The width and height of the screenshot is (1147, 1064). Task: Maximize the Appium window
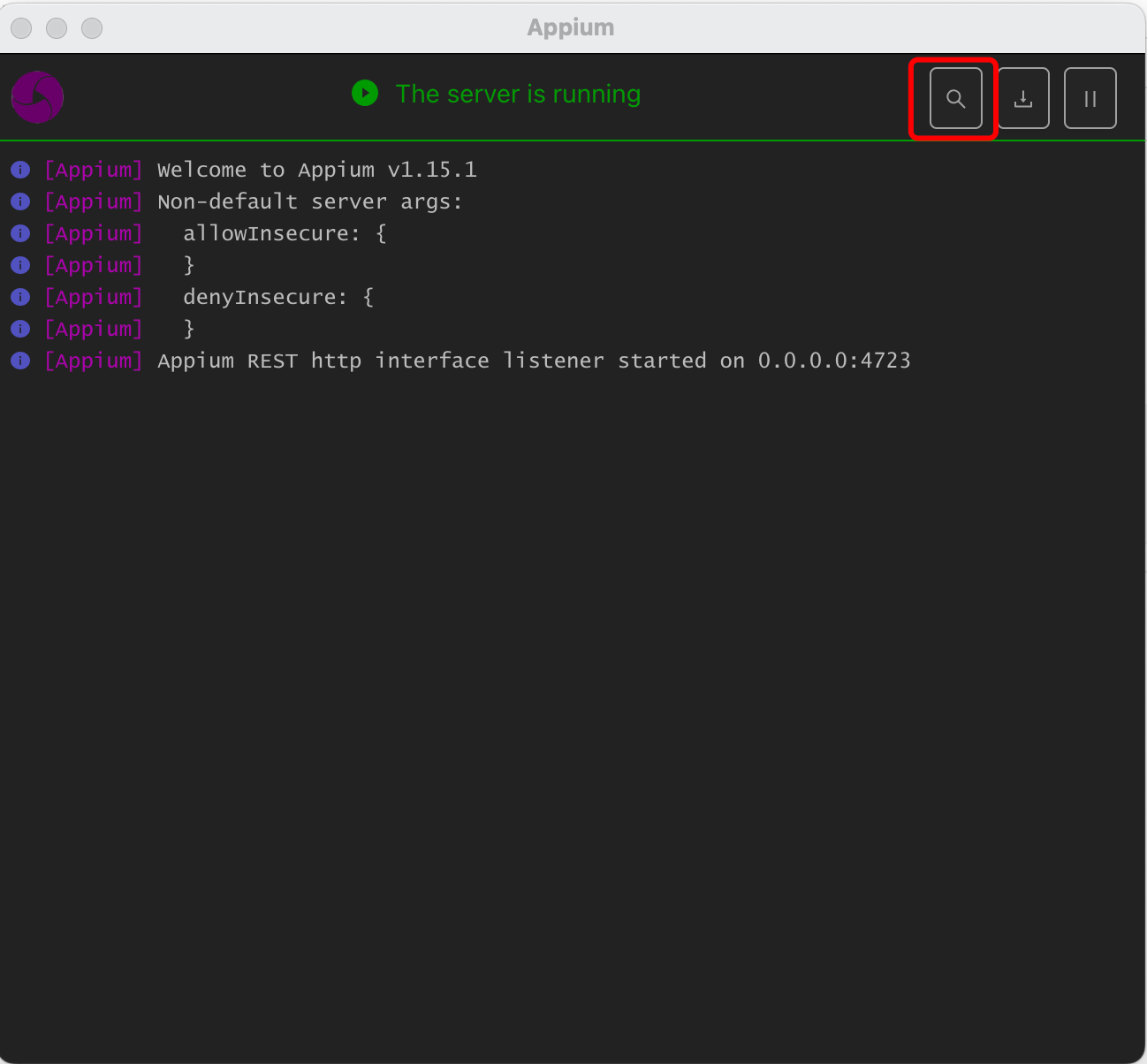coord(92,28)
